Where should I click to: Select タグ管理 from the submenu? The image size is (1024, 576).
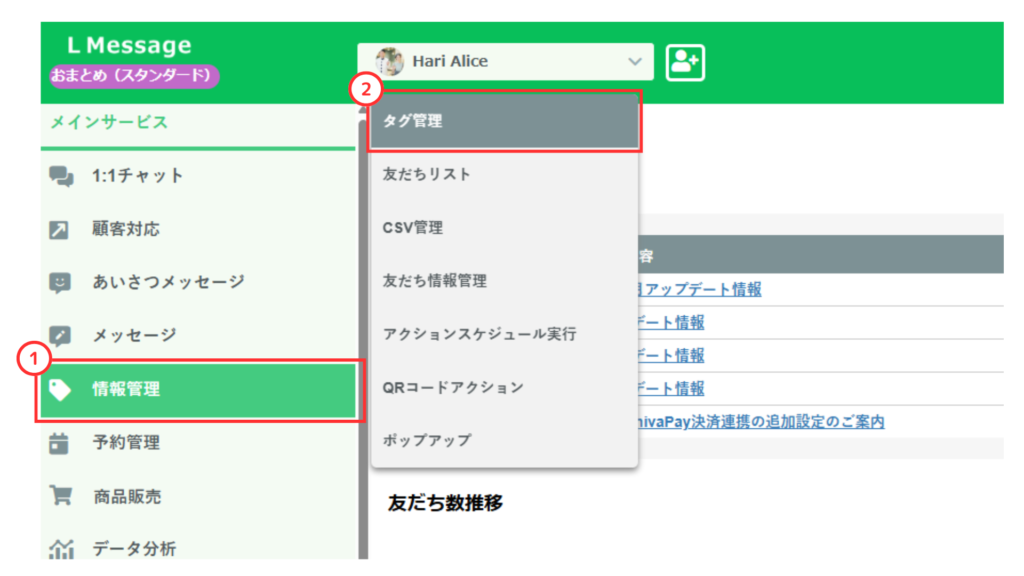pyautogui.click(x=504, y=121)
